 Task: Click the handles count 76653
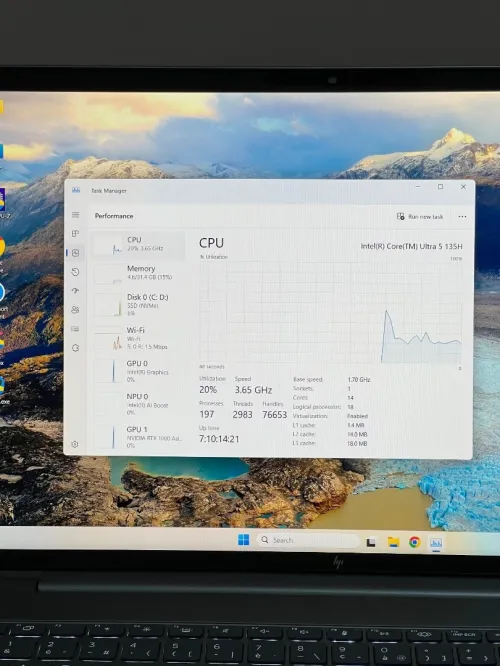274,414
